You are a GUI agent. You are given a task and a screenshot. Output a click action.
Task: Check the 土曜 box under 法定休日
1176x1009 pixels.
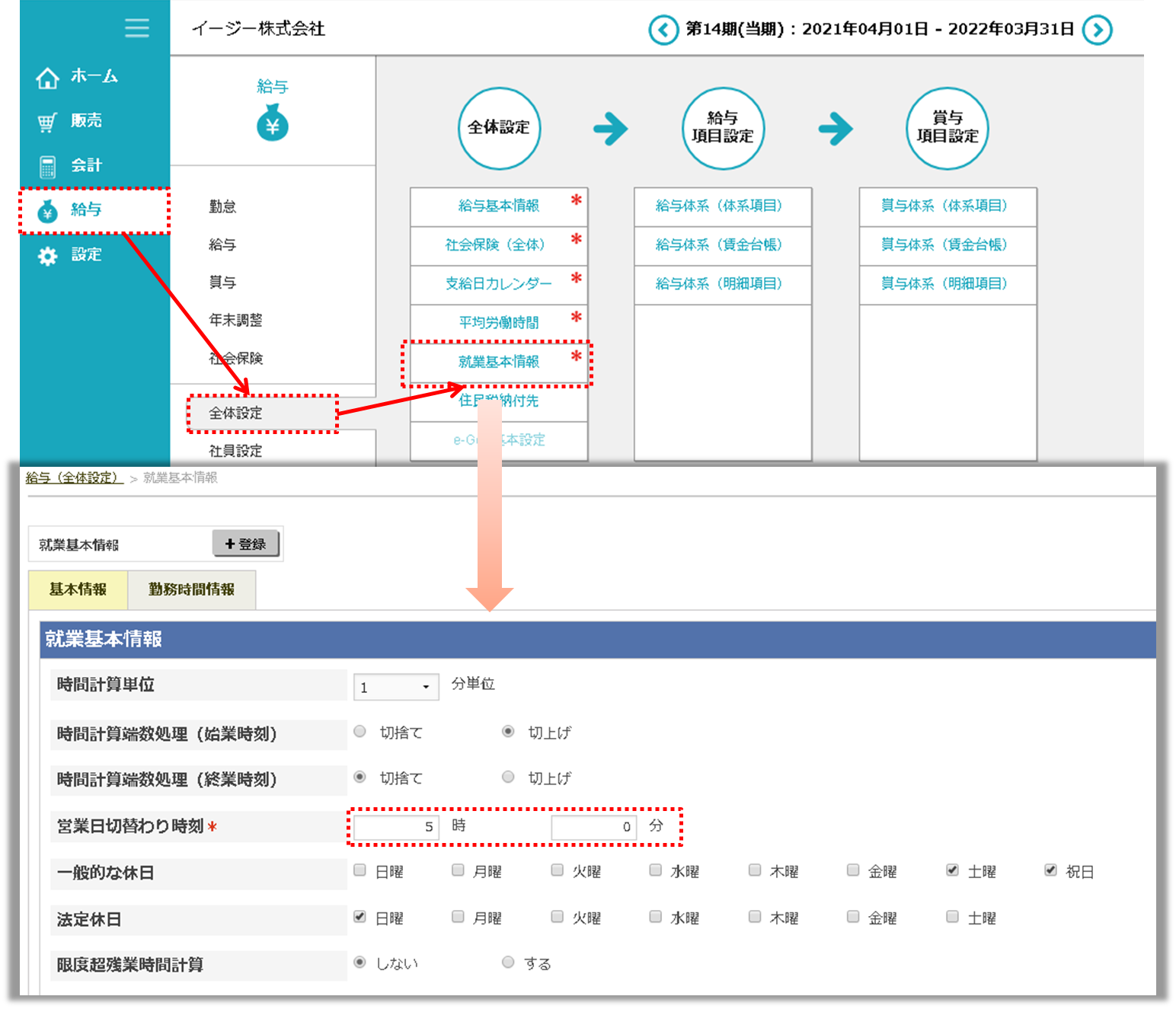point(952,917)
